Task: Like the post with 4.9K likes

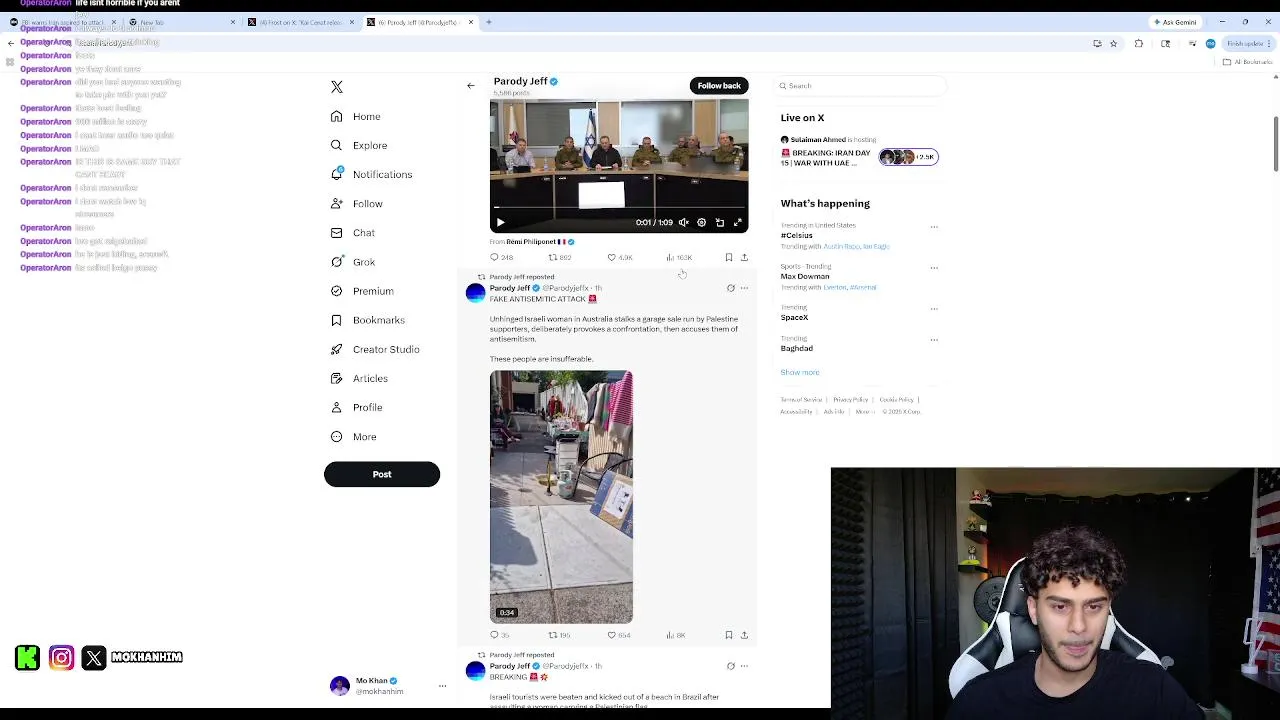Action: 620,258
